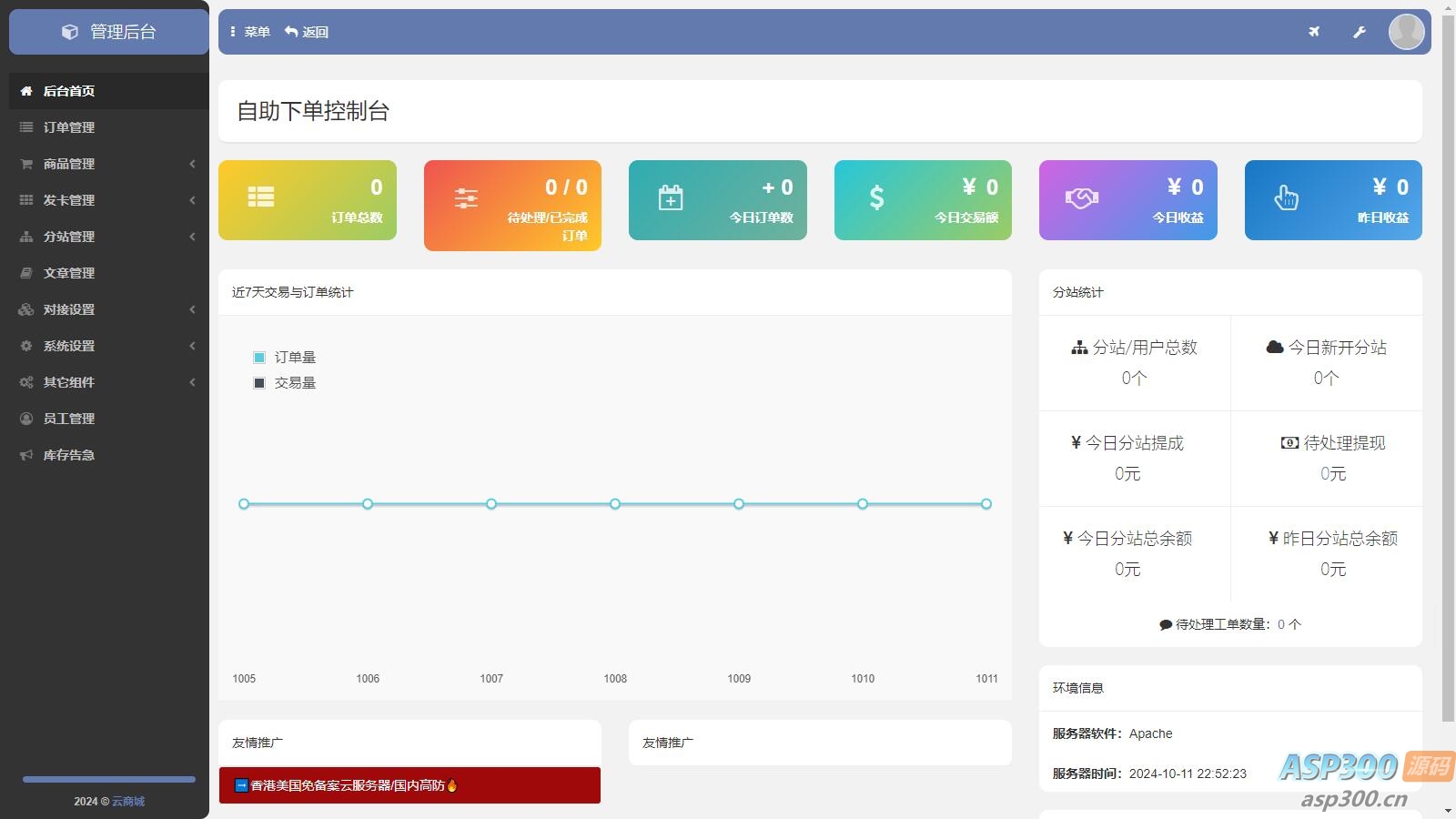Expand the 发卡管理 submenu
The image size is (1456, 819).
[x=107, y=200]
